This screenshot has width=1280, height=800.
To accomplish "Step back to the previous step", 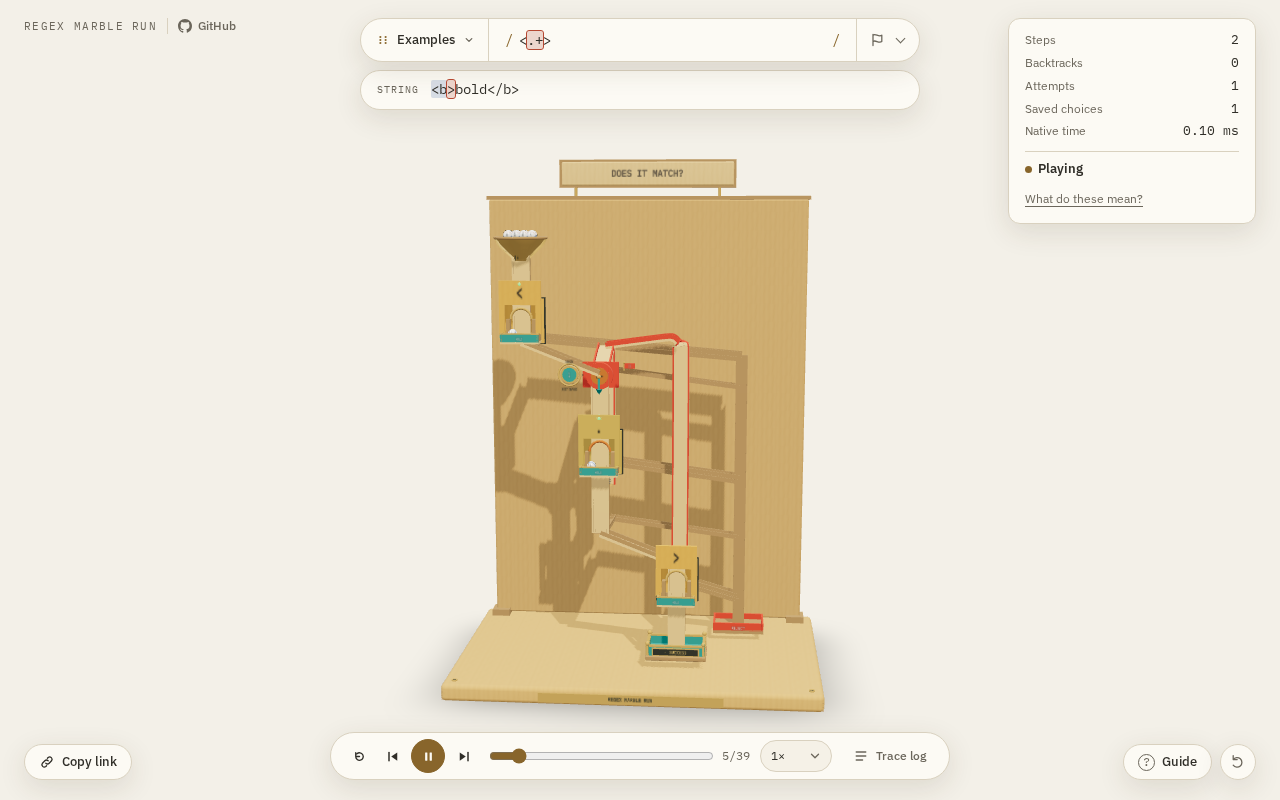I will pos(393,756).
